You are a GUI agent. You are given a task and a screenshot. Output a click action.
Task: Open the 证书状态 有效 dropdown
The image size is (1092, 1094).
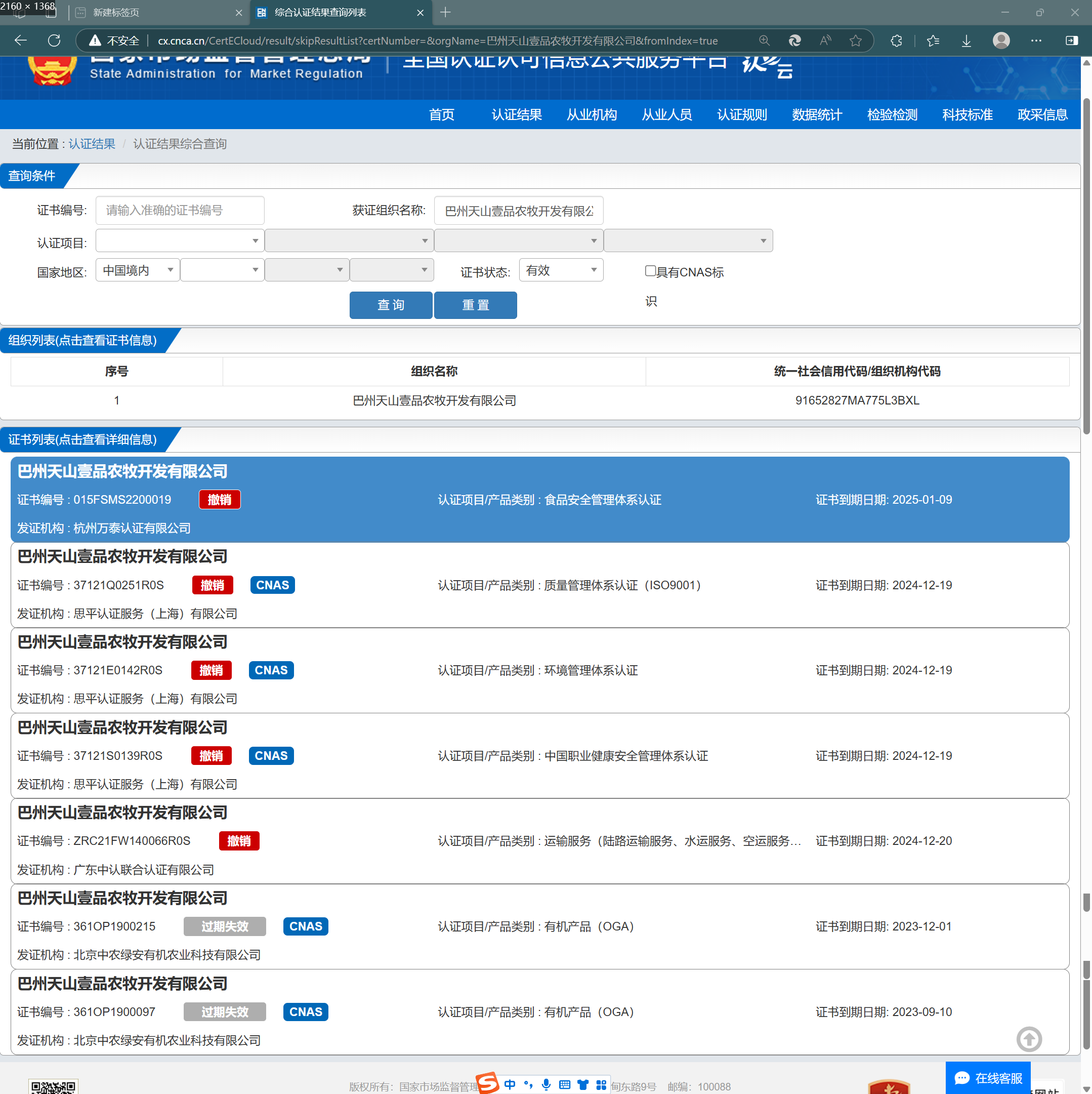tap(561, 270)
